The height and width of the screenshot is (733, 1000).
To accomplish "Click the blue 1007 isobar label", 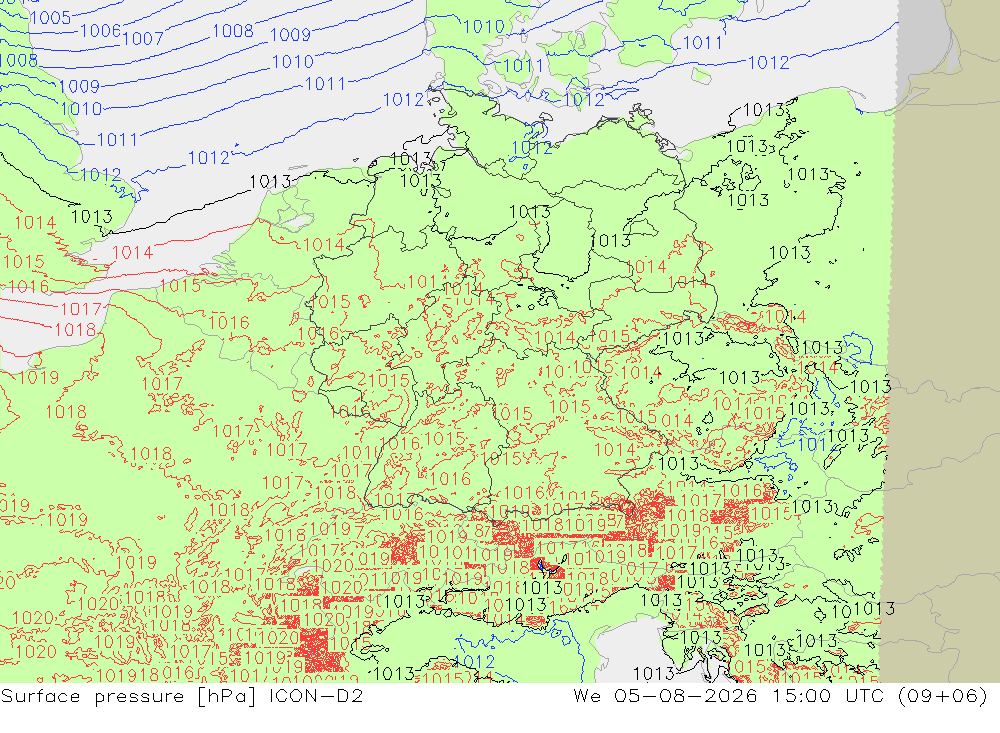I will (x=143, y=39).
